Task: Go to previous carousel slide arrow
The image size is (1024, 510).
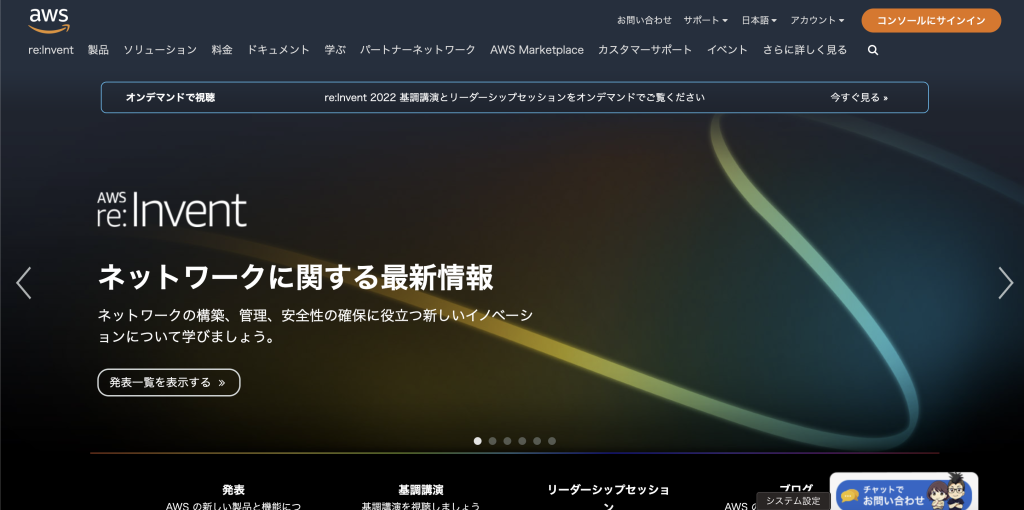Action: (24, 283)
